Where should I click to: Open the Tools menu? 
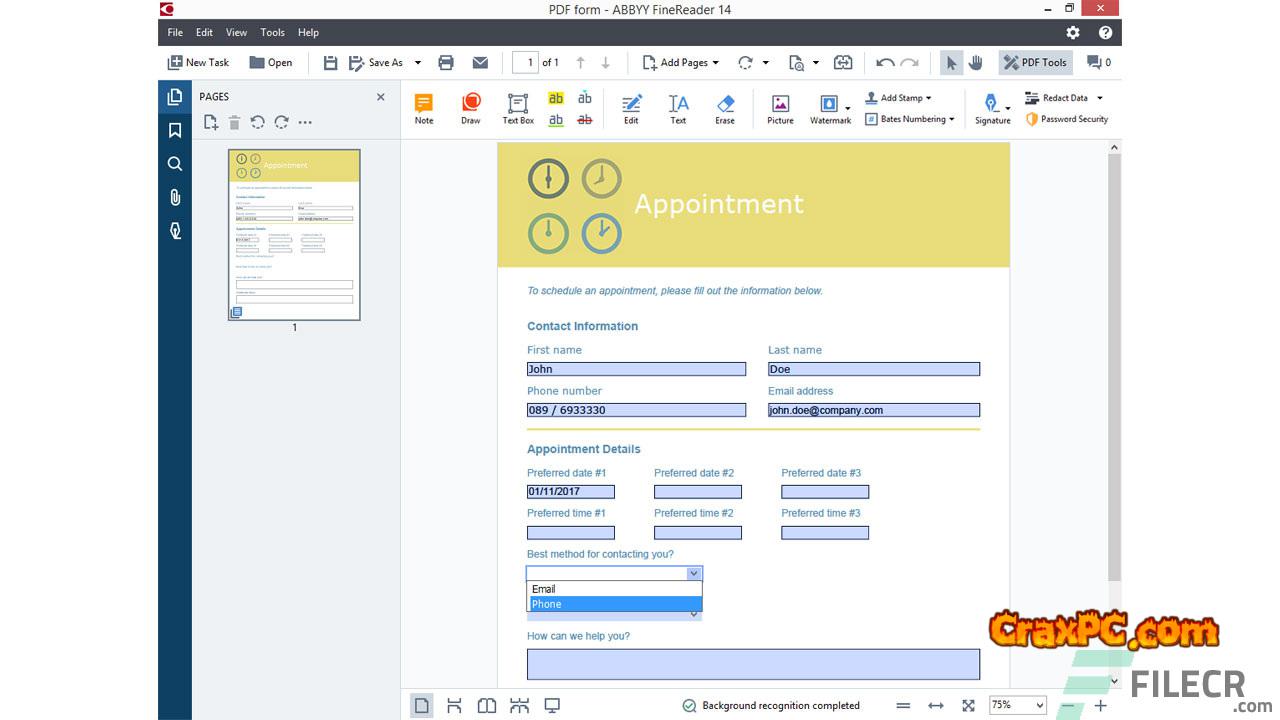point(272,32)
